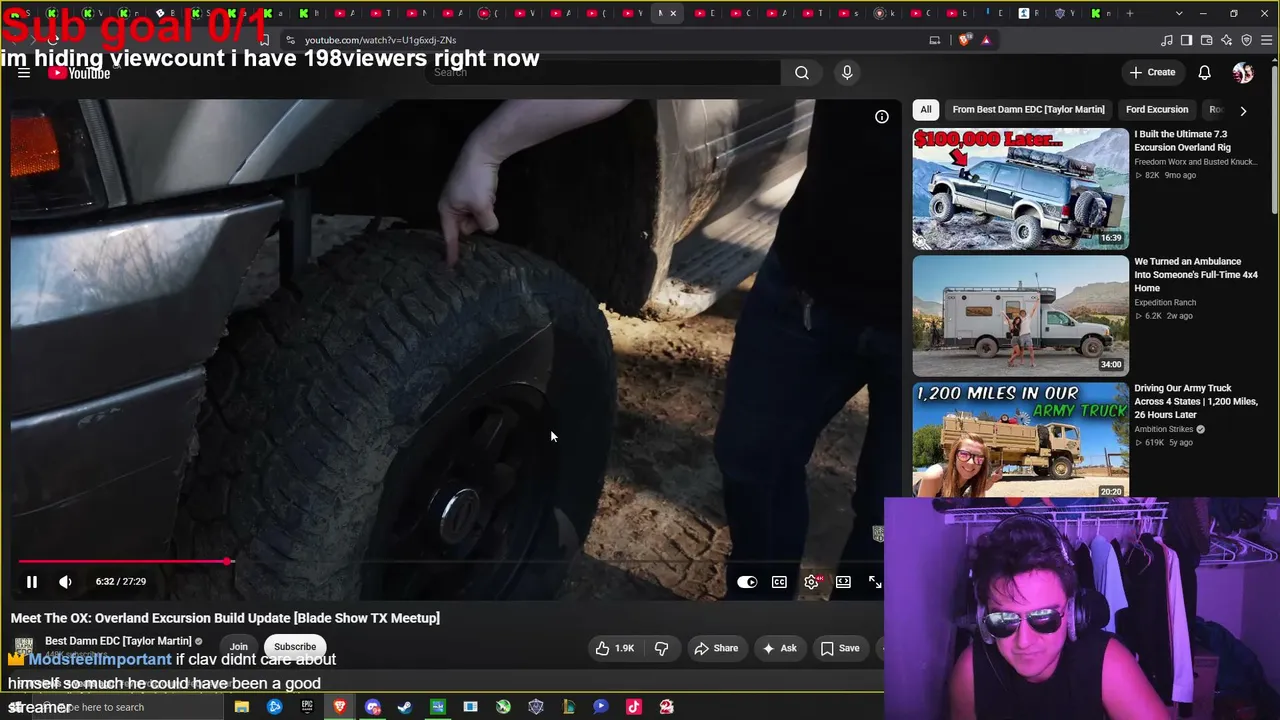Viewport: 1280px width, 720px height.
Task: Save the video to a playlist
Action: click(x=840, y=648)
